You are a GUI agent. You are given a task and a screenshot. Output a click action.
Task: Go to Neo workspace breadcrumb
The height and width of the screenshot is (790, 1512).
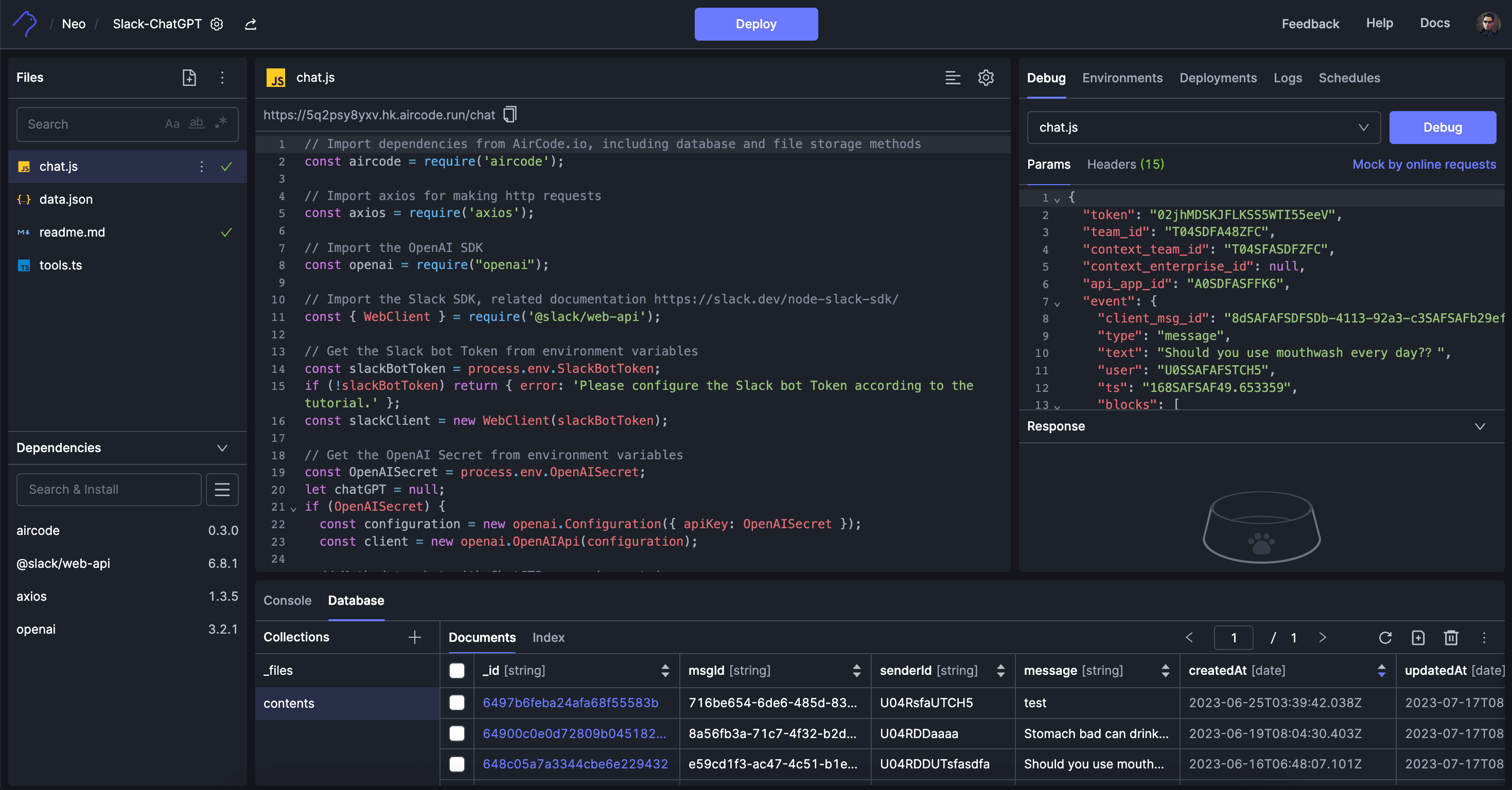point(74,24)
